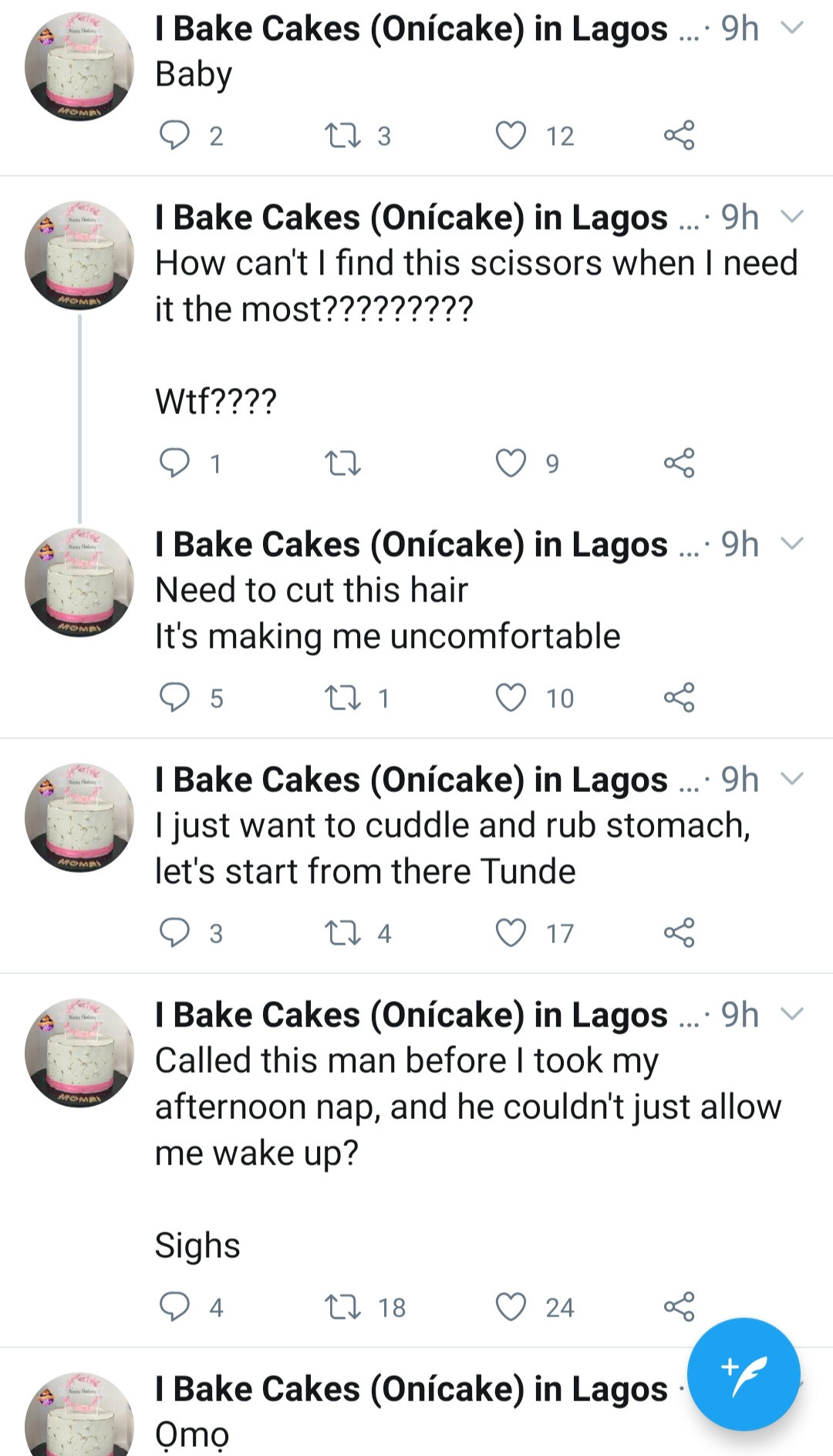This screenshot has width=833, height=1456.
Task: Retweet the scissors tweet
Action: 342,463
